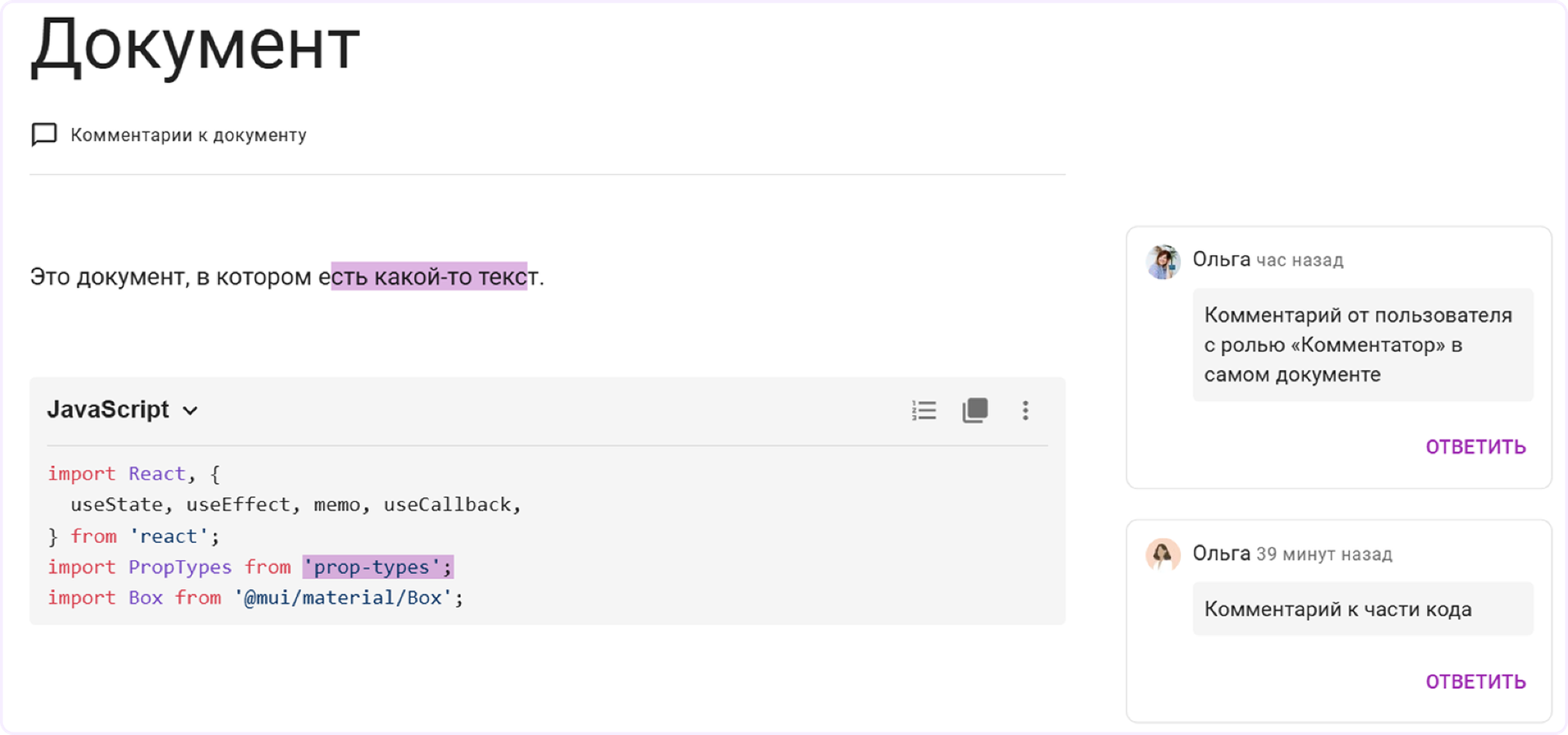1568x735 pixels.
Task: Copy the JavaScript code block contents
Action: pos(975,410)
